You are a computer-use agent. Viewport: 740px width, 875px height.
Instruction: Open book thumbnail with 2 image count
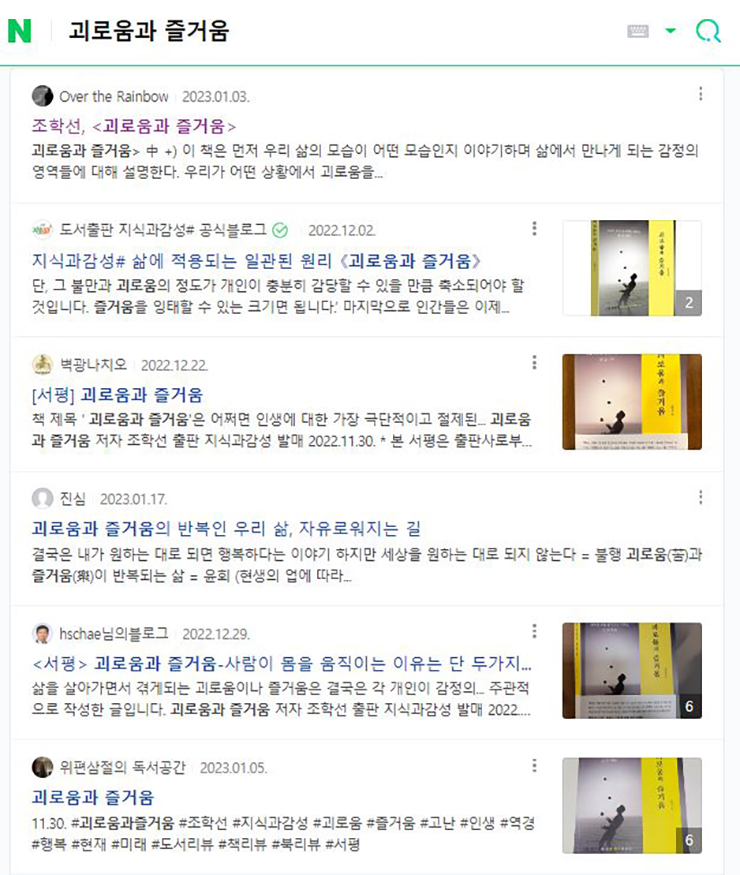632,268
